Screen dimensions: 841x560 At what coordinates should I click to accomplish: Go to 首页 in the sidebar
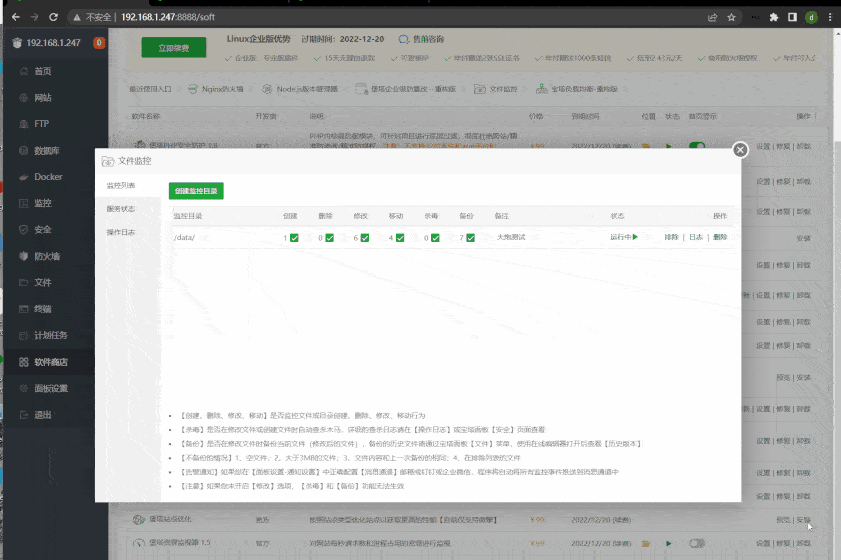pyautogui.click(x=43, y=71)
